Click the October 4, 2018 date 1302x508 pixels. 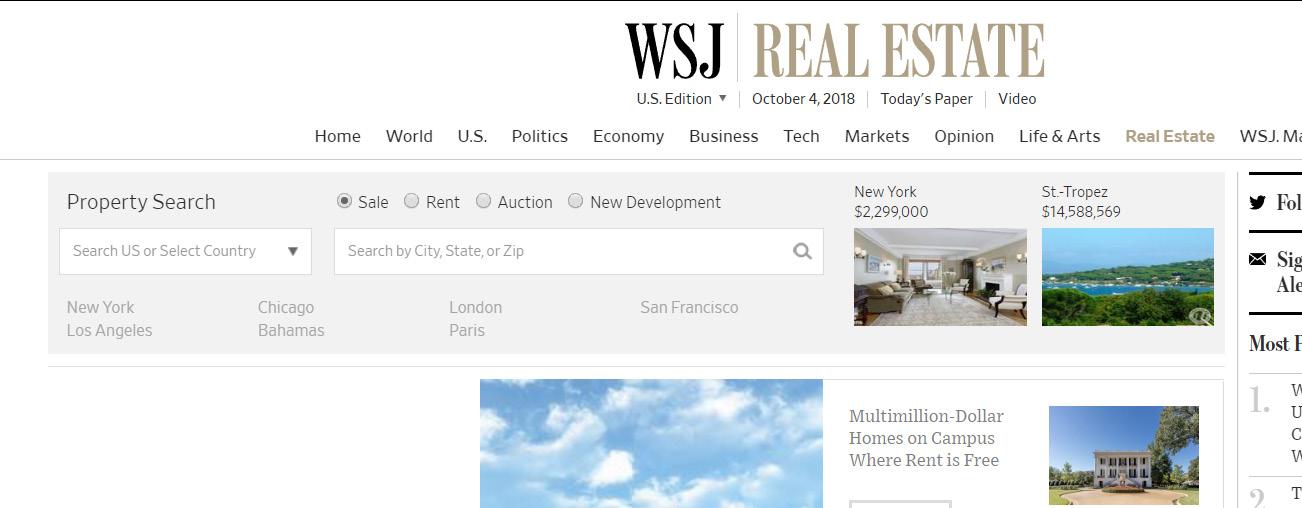pyautogui.click(x=804, y=99)
